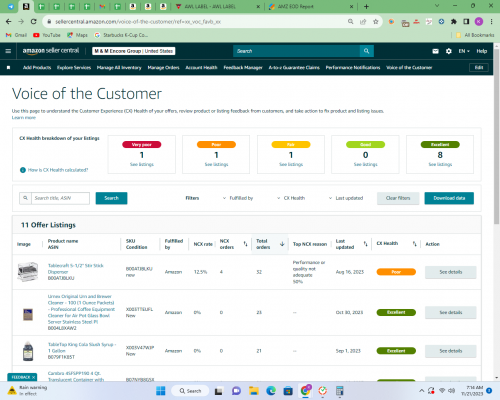Screen dimensions: 500x400
Task: Reload the page with the refresh icon
Action: click(33, 22)
